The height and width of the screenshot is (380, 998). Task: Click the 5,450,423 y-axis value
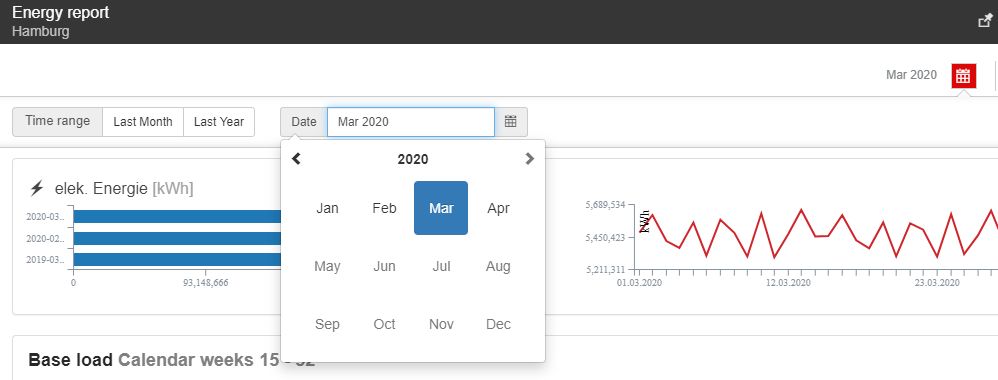(605, 237)
